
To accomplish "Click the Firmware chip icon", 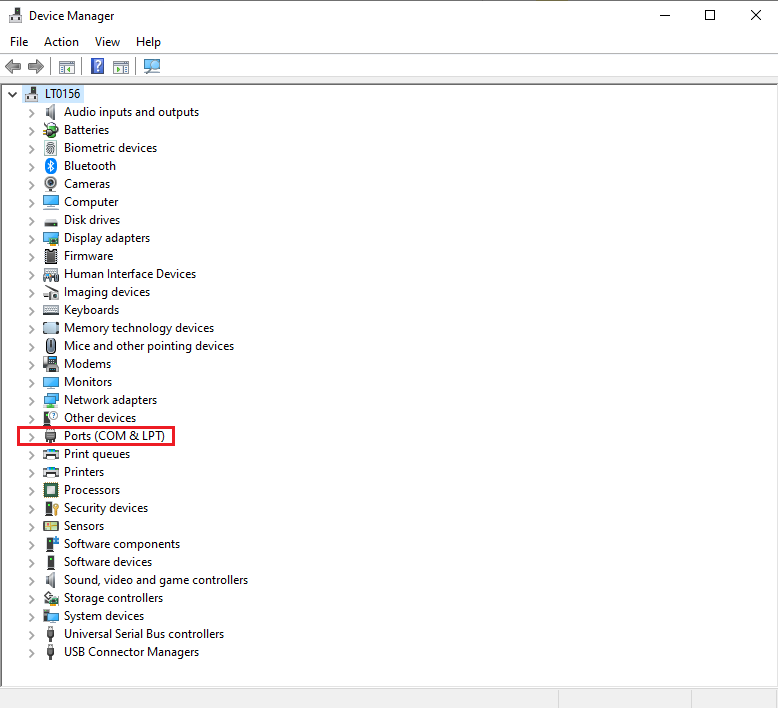I will [51, 256].
